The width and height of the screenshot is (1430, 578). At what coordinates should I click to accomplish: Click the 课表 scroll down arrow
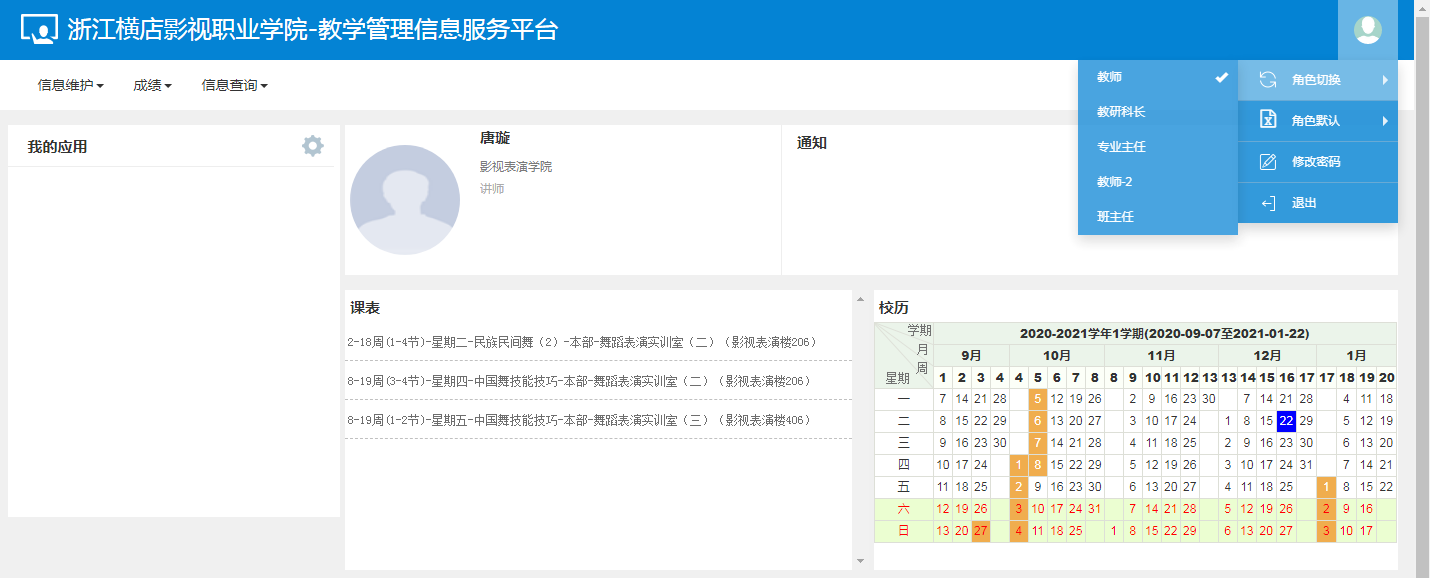859,560
